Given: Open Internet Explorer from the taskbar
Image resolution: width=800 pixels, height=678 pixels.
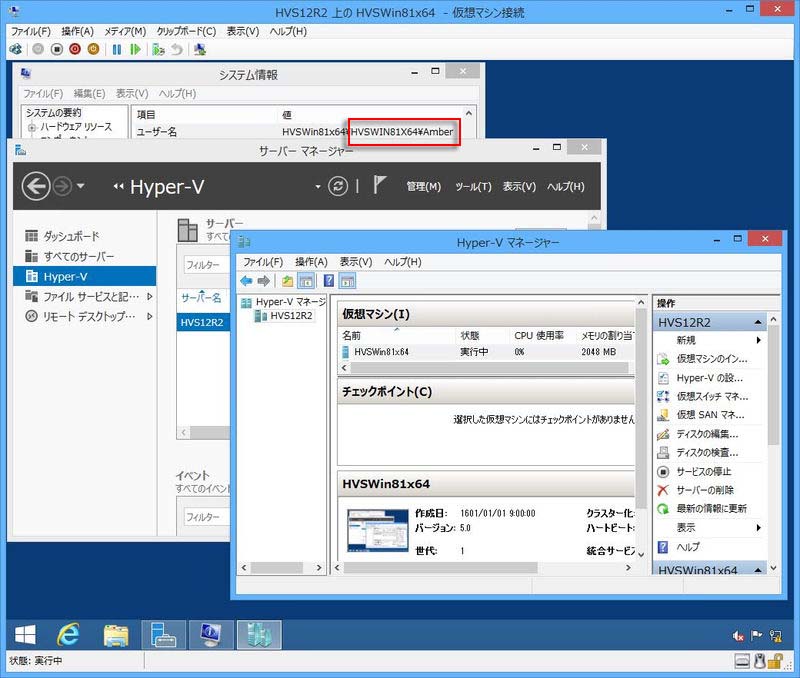Looking at the screenshot, I should click(68, 635).
